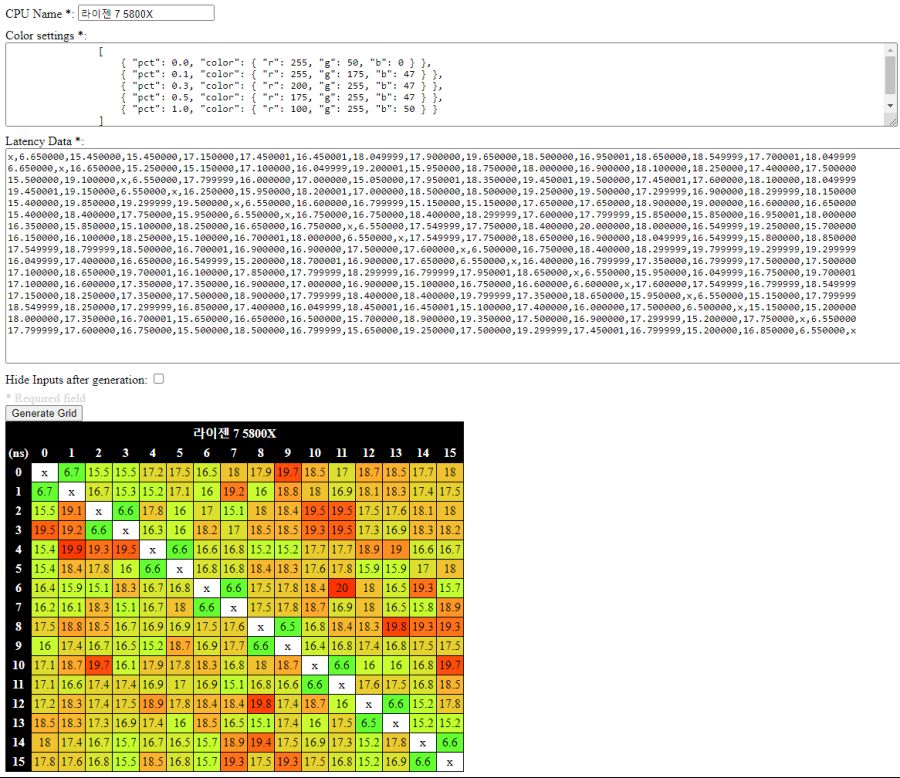900x778 pixels.
Task: Click the '19.4' cell in row 14
Action: tap(261, 742)
